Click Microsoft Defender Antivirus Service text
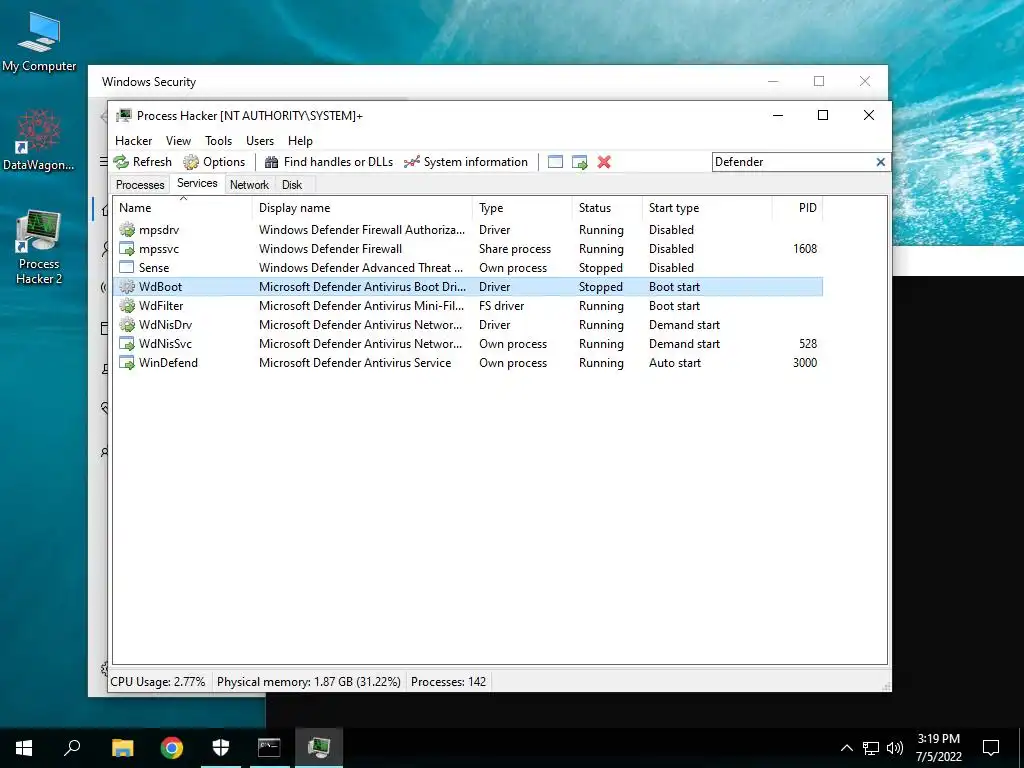This screenshot has width=1024, height=768. [355, 362]
